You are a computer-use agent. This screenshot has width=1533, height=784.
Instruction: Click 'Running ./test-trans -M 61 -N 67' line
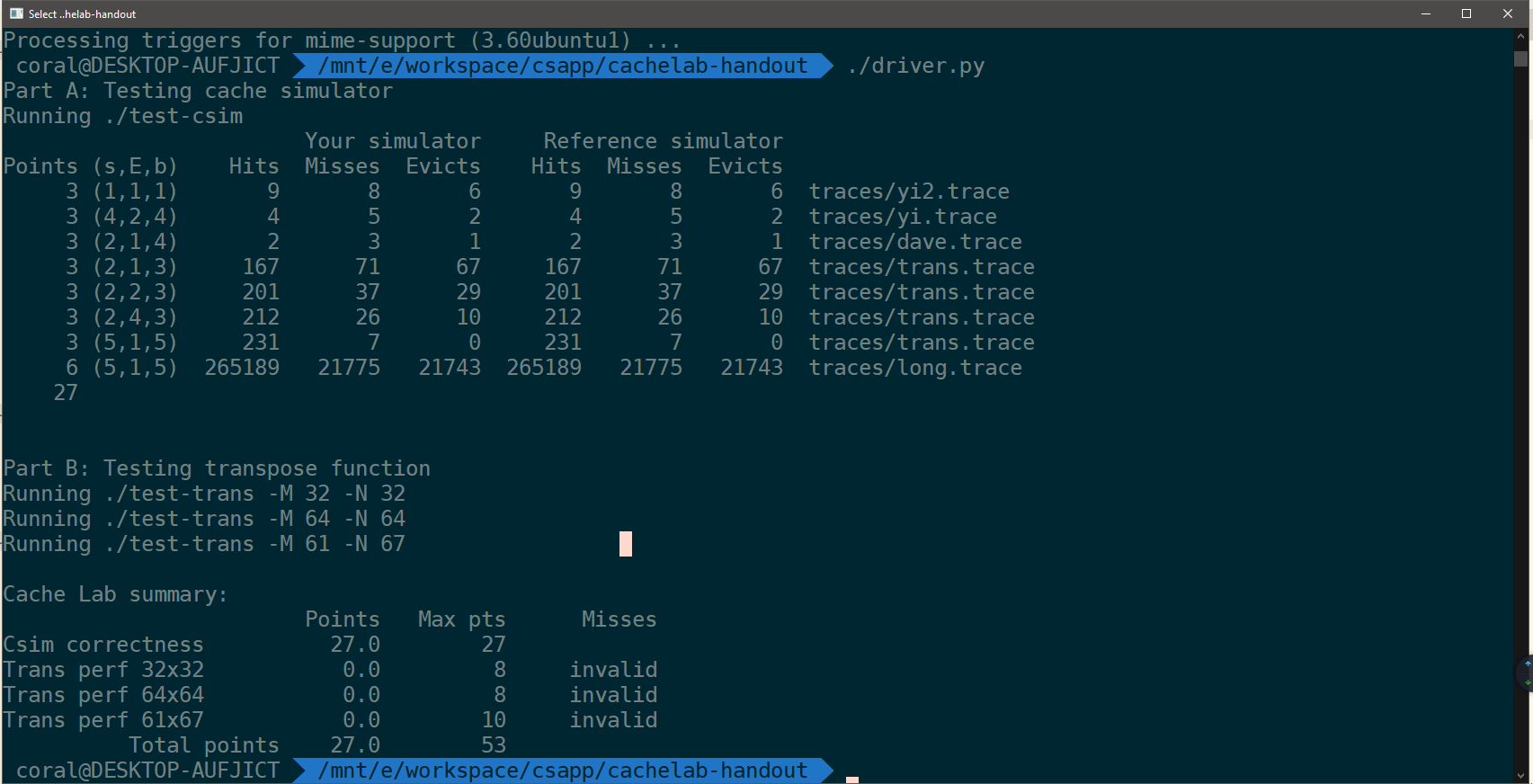tap(204, 544)
